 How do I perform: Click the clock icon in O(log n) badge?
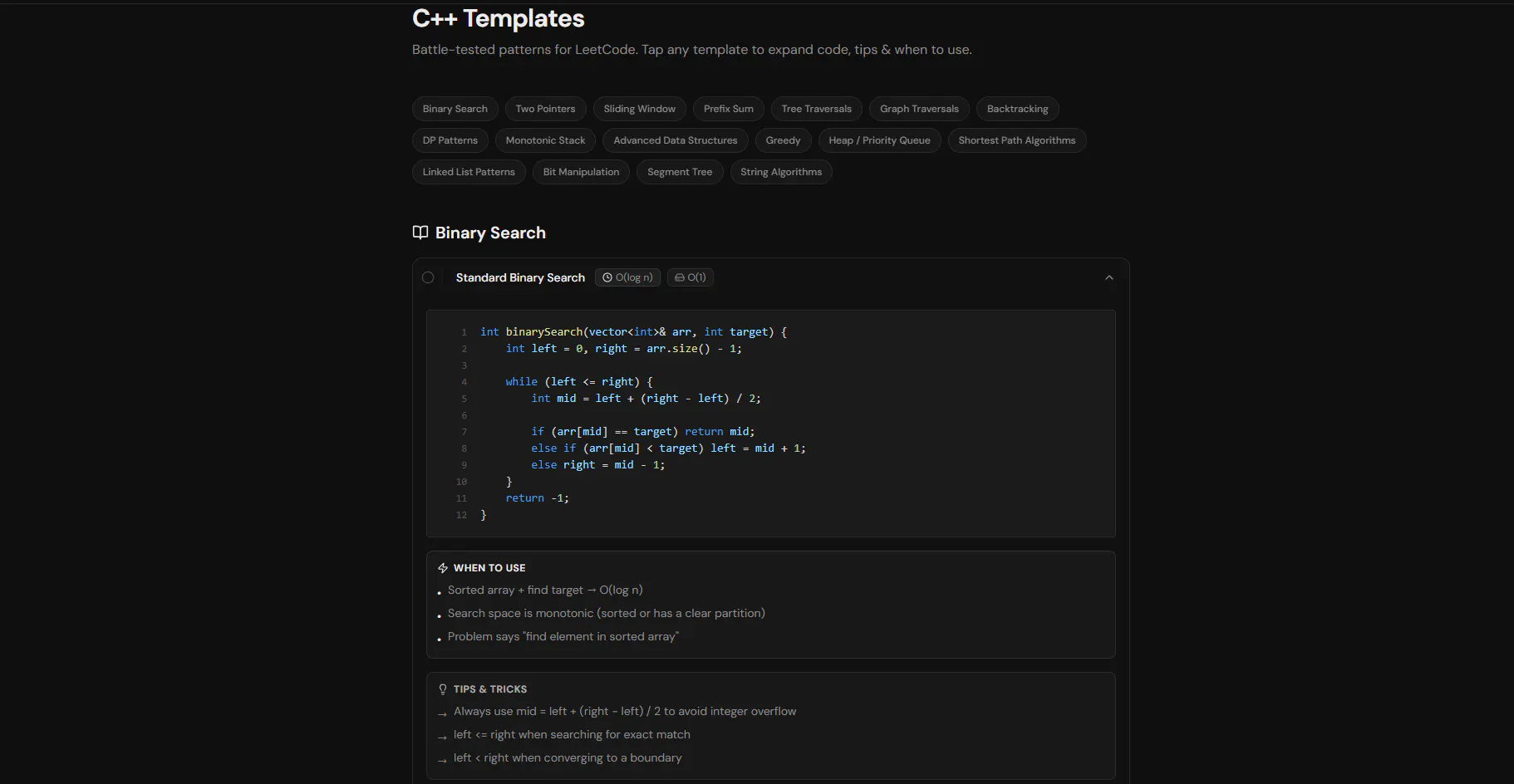(x=607, y=277)
